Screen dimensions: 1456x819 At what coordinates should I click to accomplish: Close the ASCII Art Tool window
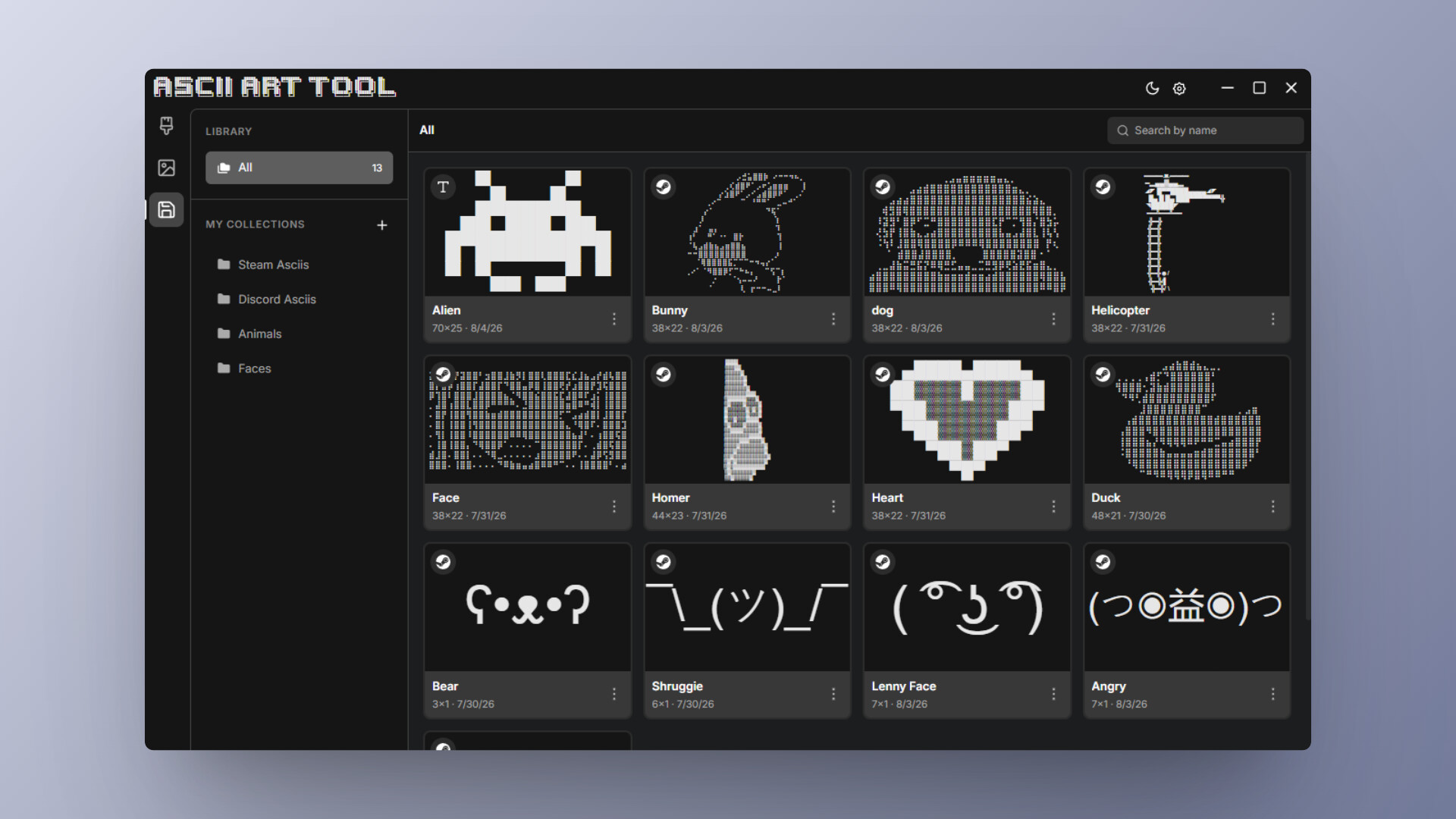1291,88
